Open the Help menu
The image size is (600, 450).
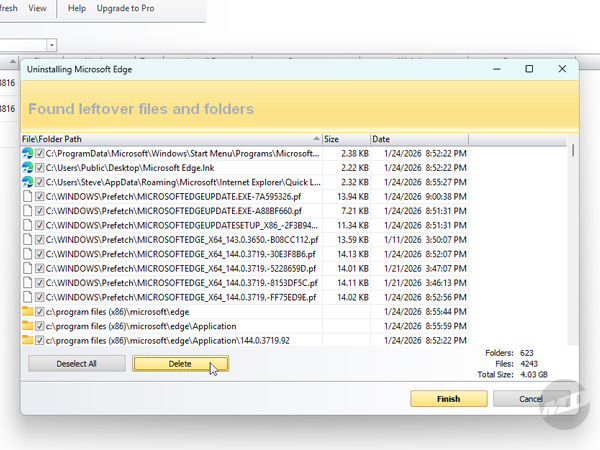pos(76,8)
